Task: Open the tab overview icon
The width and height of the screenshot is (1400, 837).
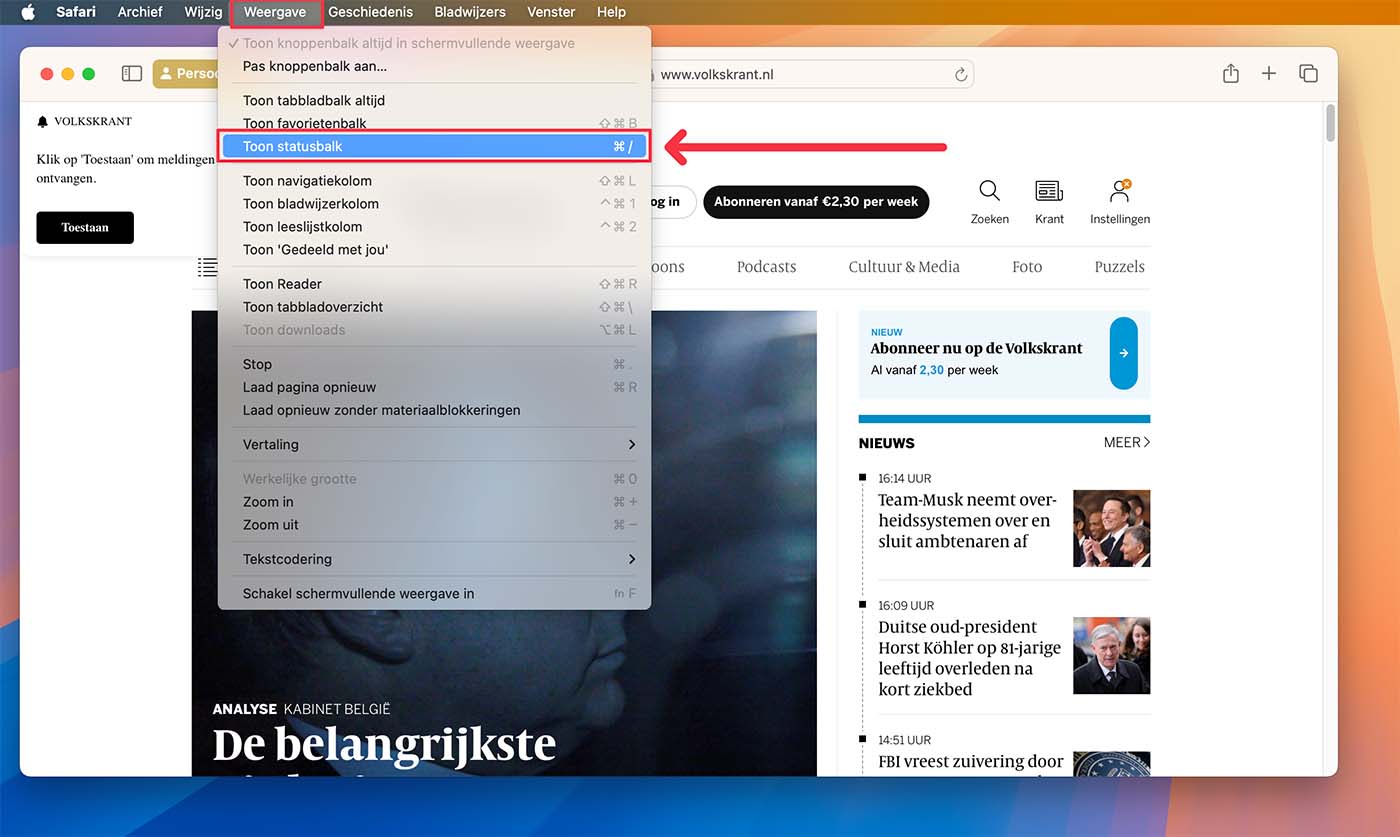Action: click(x=1307, y=74)
